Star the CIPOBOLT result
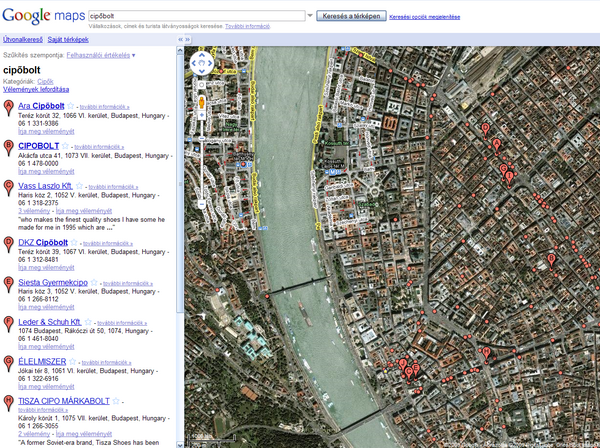Image resolution: width=600 pixels, height=448 pixels. (65, 146)
